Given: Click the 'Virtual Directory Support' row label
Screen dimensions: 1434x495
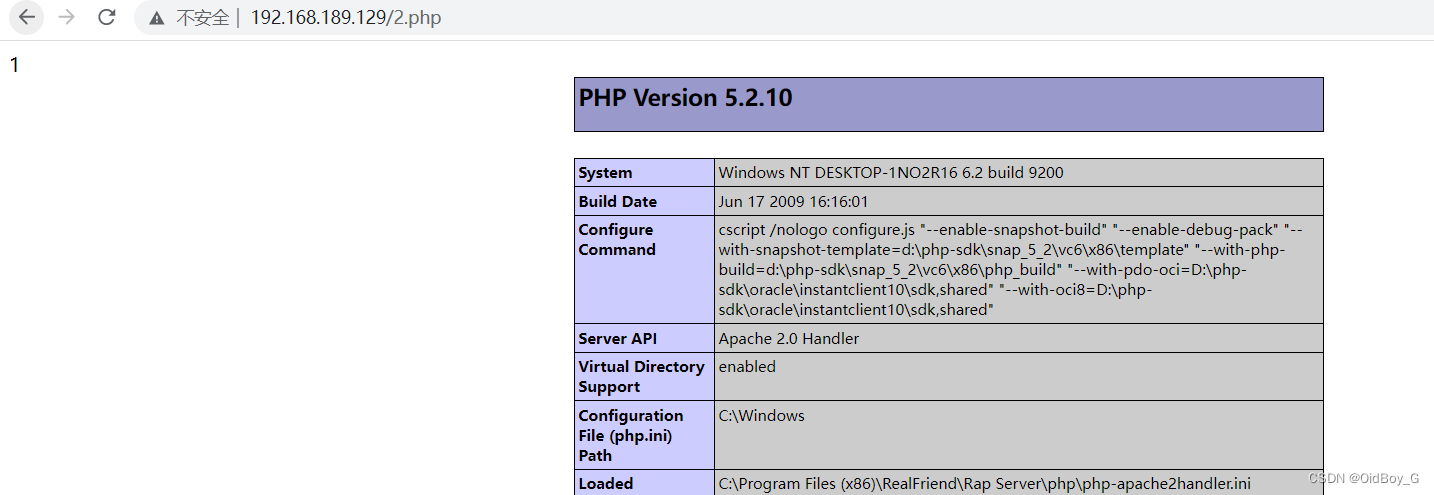Looking at the screenshot, I should pos(641,376).
